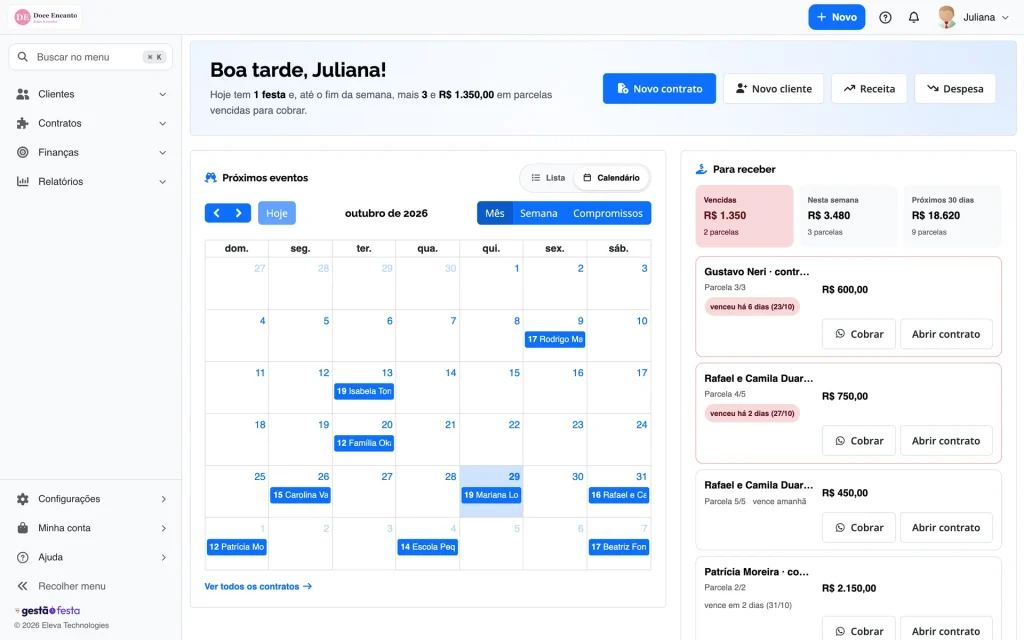Viewport: 1024px width, 640px height.
Task: Expand the Contratos menu chevron
Action: (x=163, y=123)
